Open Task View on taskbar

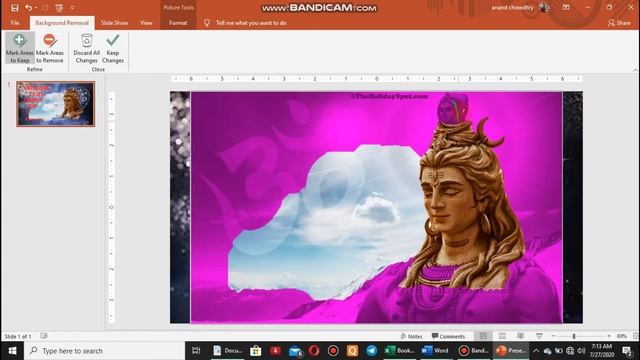(196, 351)
